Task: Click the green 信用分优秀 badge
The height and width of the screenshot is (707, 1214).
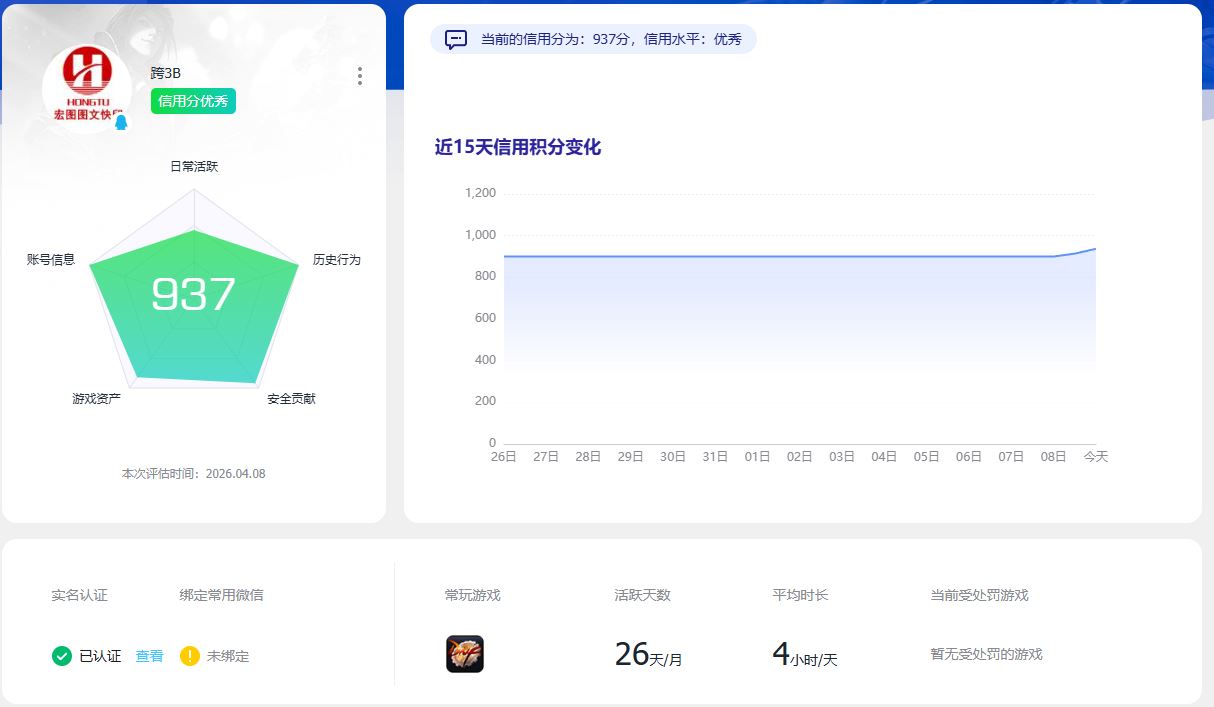Action: [193, 101]
